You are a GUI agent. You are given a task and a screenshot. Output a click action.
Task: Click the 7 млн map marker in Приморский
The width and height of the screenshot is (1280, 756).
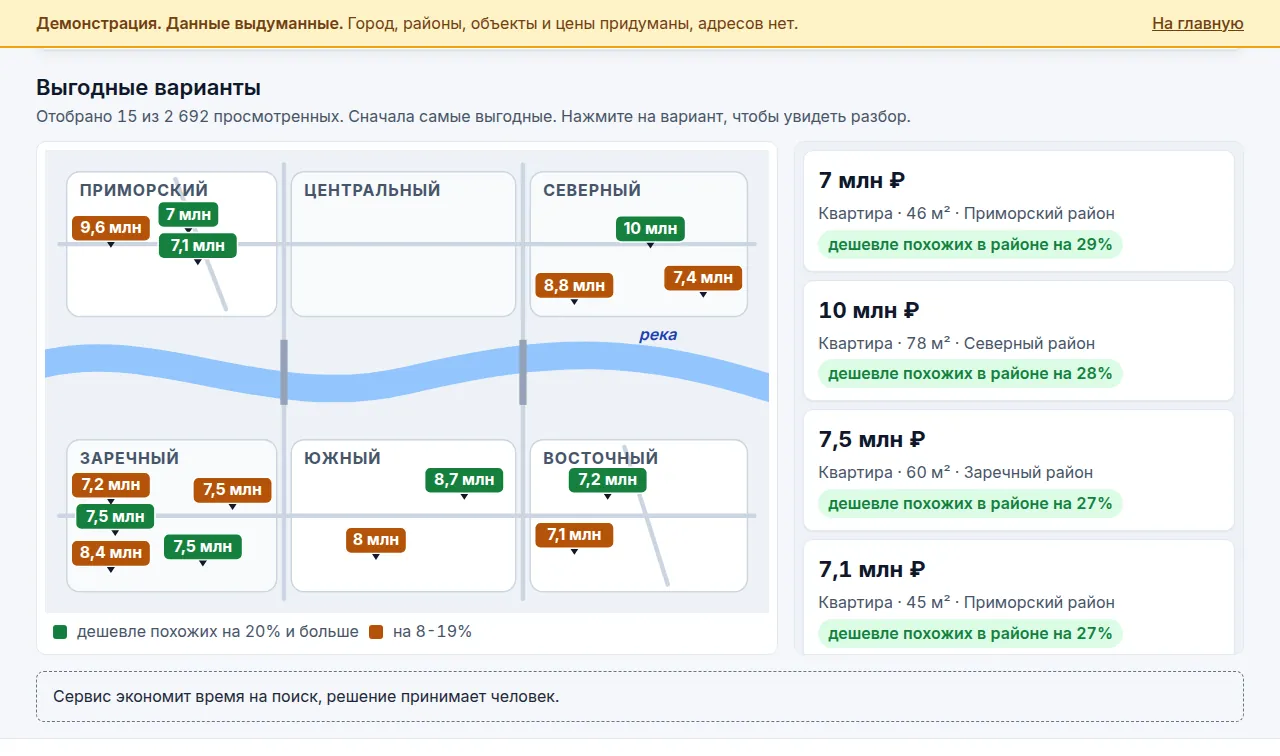point(188,214)
